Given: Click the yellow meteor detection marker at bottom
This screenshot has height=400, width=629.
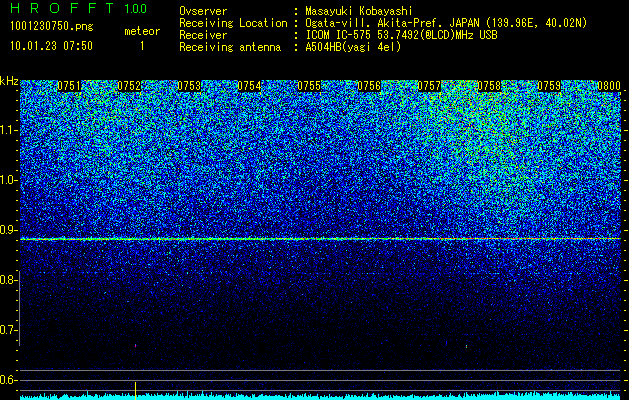Looking at the screenshot, I should 136,391.
